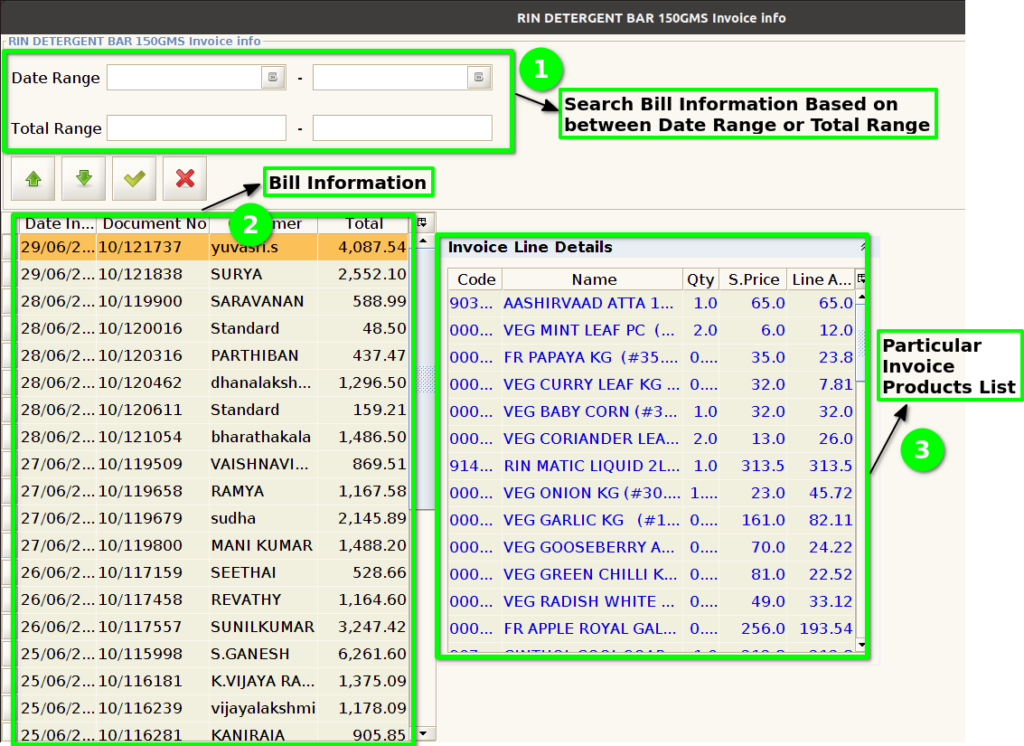Image resolution: width=1024 pixels, height=746 pixels.
Task: Click FR PAPAYA KG invoice line
Action: (x=651, y=357)
